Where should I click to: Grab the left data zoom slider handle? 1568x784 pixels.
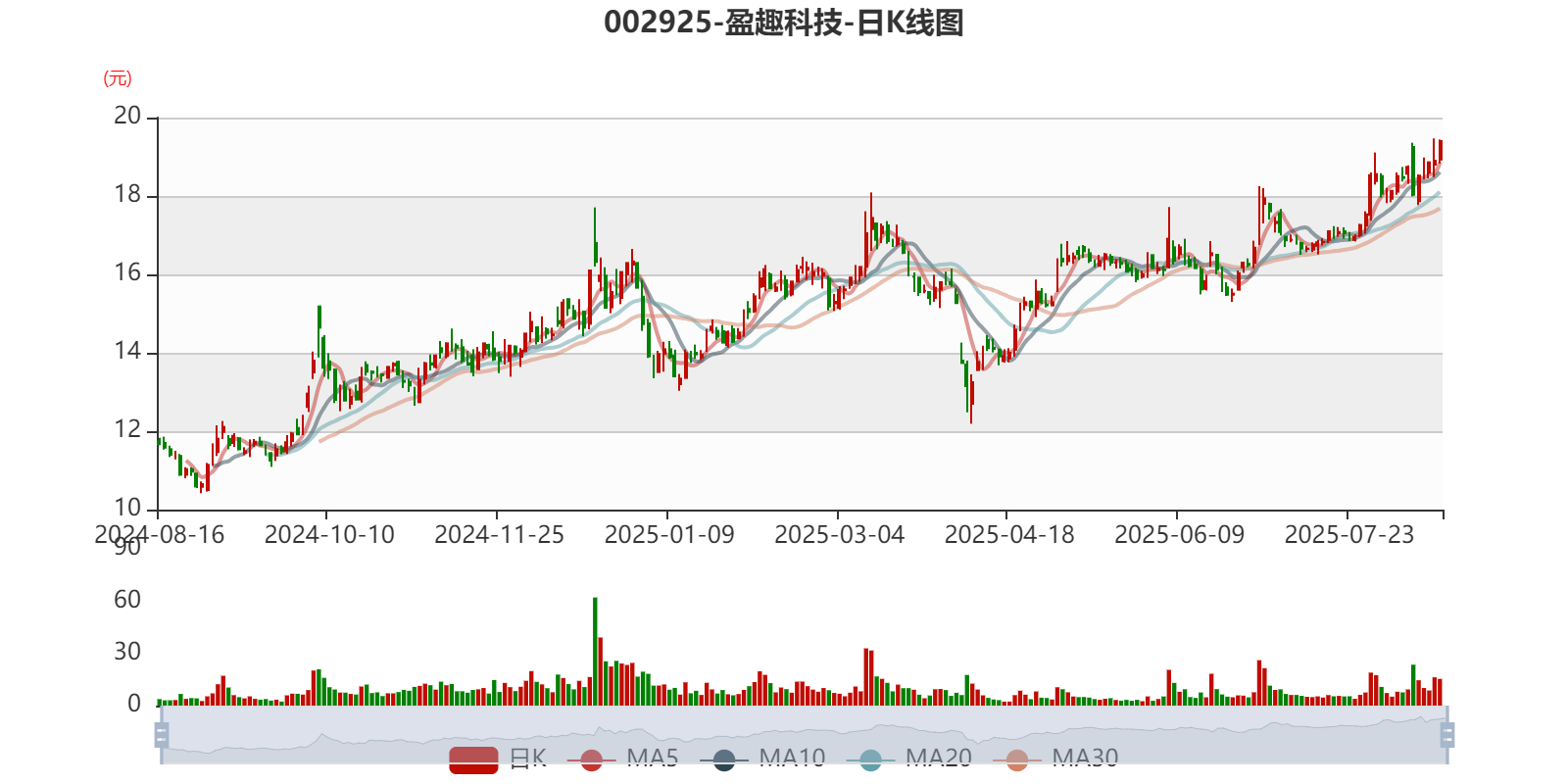[162, 734]
